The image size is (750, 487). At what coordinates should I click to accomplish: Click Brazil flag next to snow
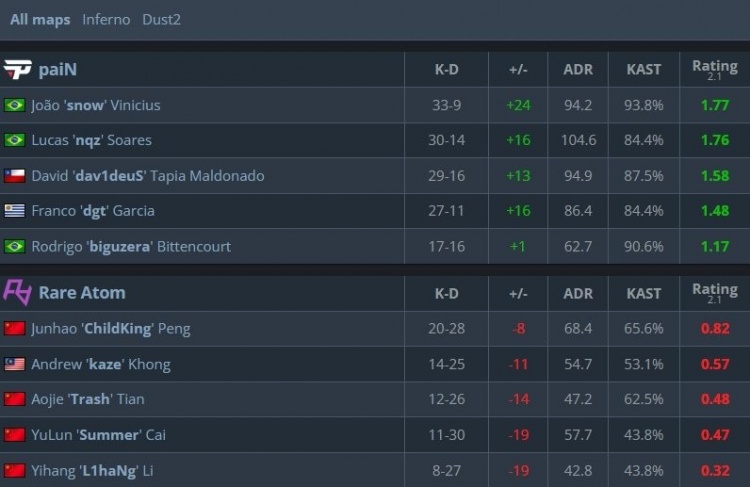(x=14, y=105)
